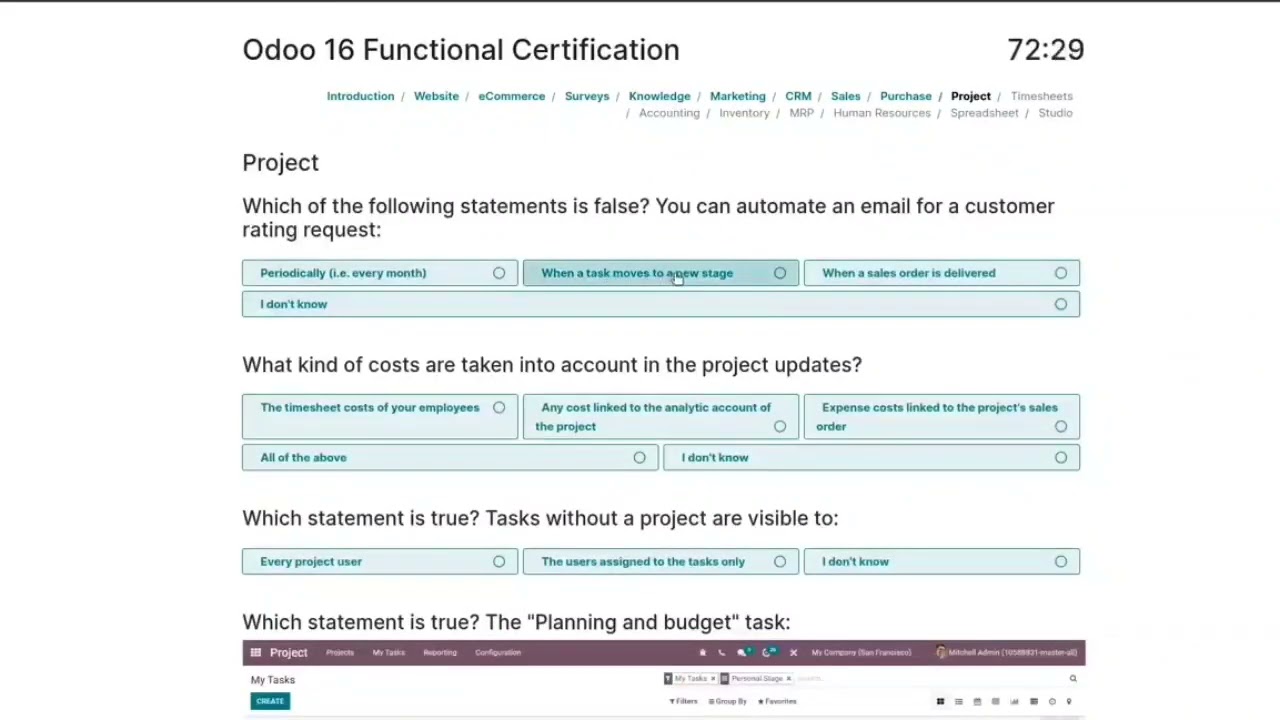The width and height of the screenshot is (1280, 720).
Task: Open the activities clock icon in navbar
Action: click(769, 652)
